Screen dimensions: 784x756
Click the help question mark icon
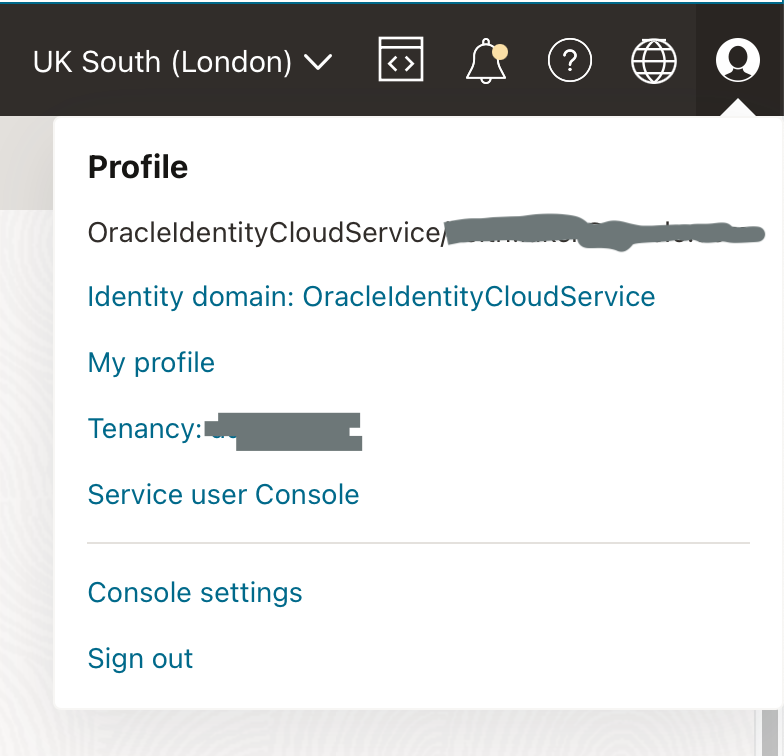click(570, 62)
